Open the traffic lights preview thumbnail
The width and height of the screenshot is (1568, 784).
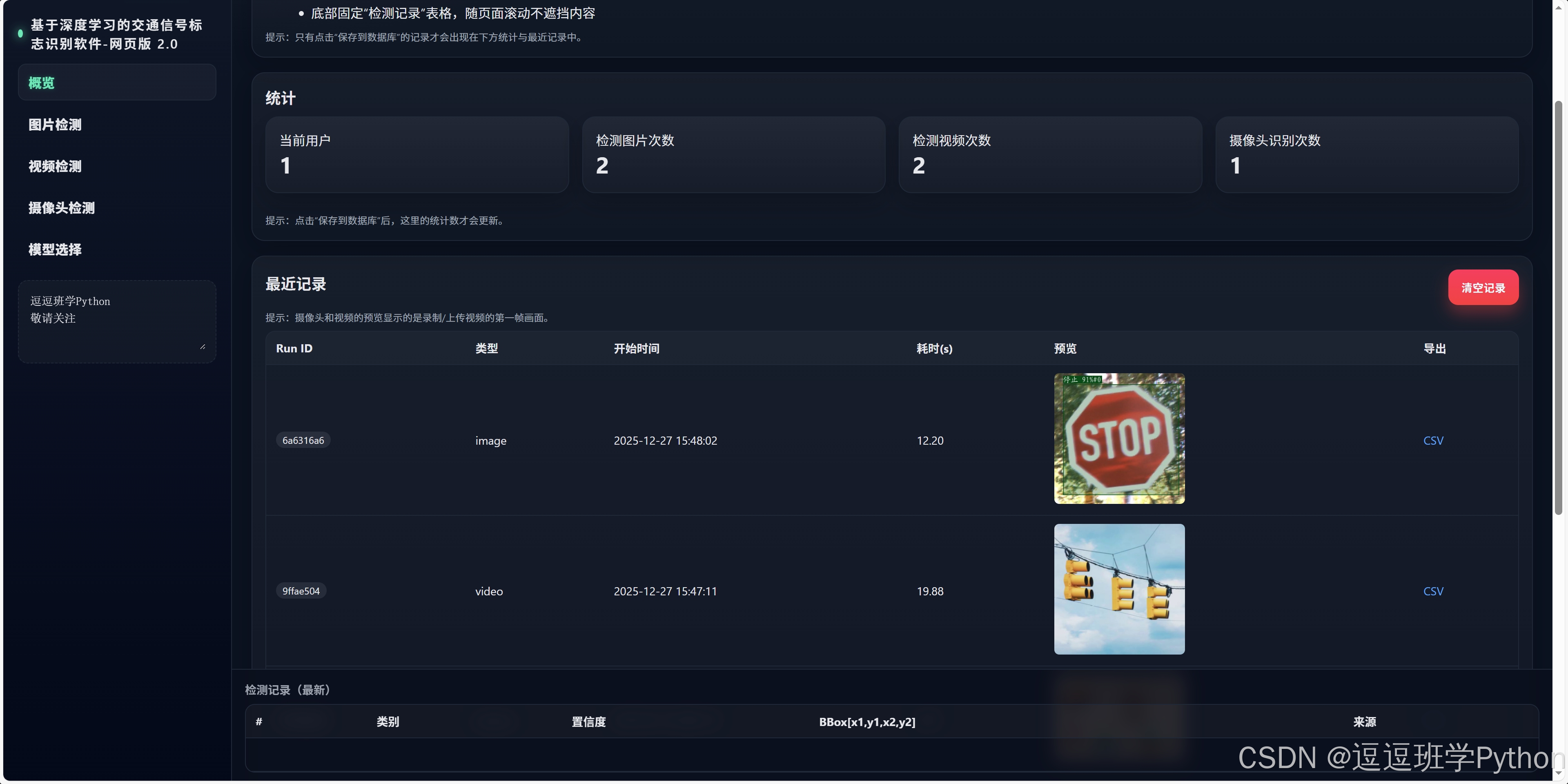(x=1119, y=588)
